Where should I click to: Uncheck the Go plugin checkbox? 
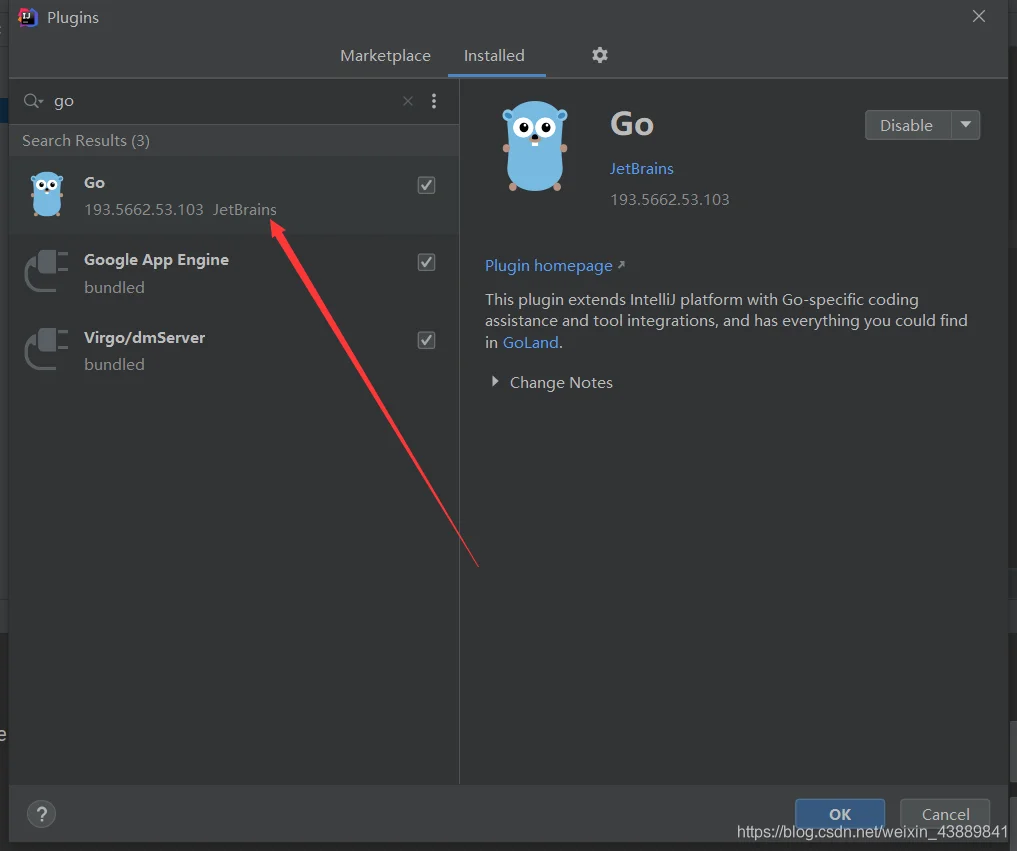[426, 186]
